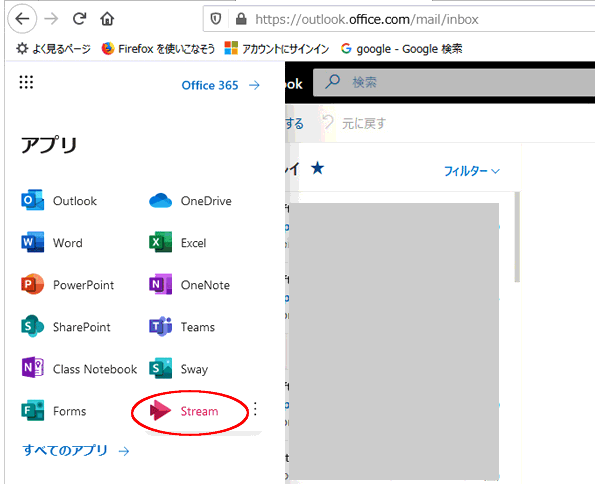Viewport: 595px width, 484px height.
Task: Launch the Stream app
Action: (184, 411)
